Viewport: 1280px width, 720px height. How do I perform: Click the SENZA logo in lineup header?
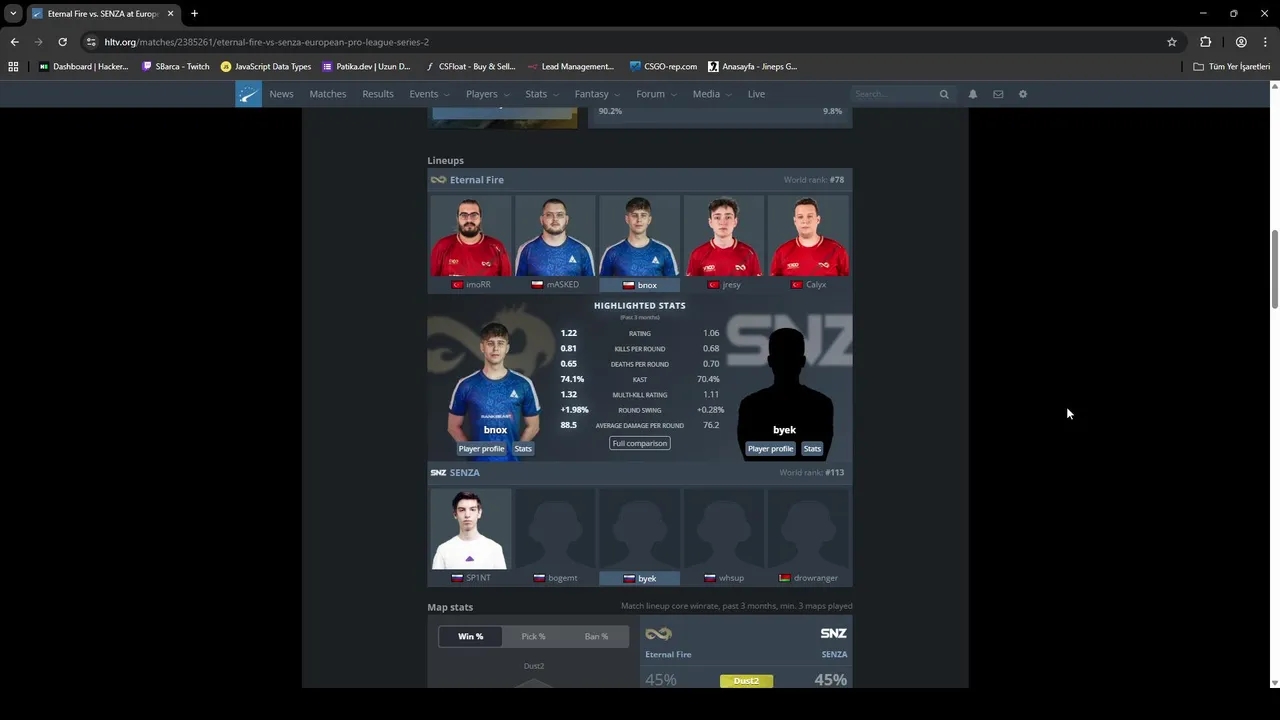[438, 473]
